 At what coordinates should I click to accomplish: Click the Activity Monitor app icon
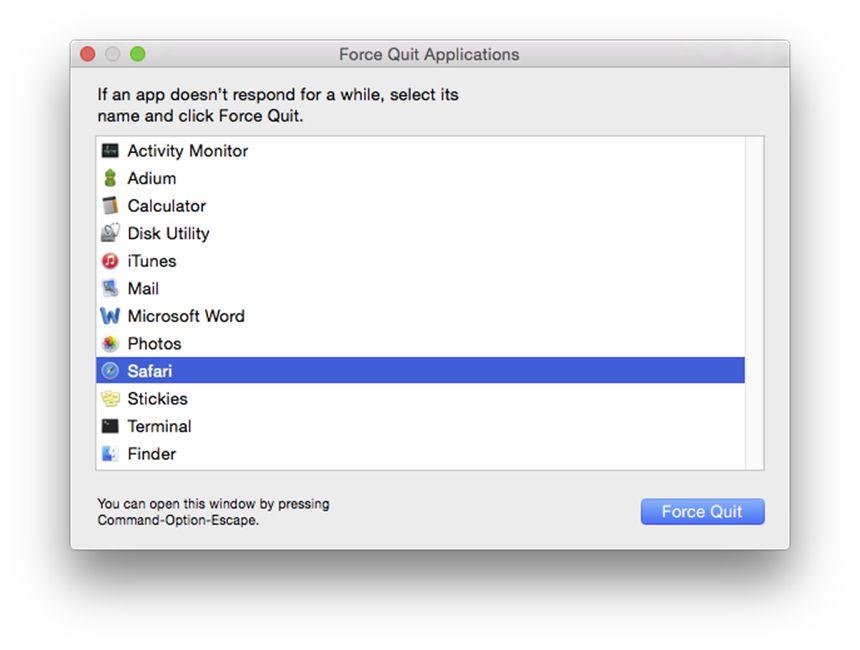coord(110,150)
